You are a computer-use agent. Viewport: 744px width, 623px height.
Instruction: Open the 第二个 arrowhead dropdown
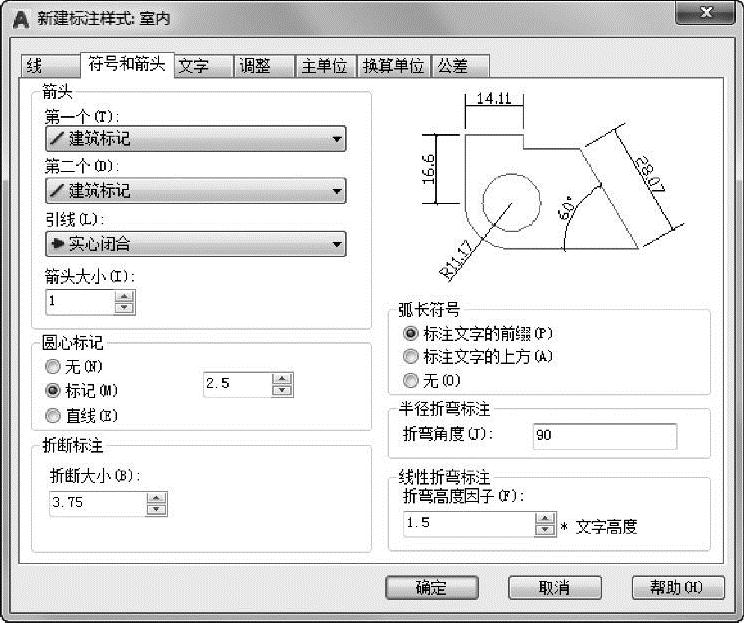click(x=196, y=191)
